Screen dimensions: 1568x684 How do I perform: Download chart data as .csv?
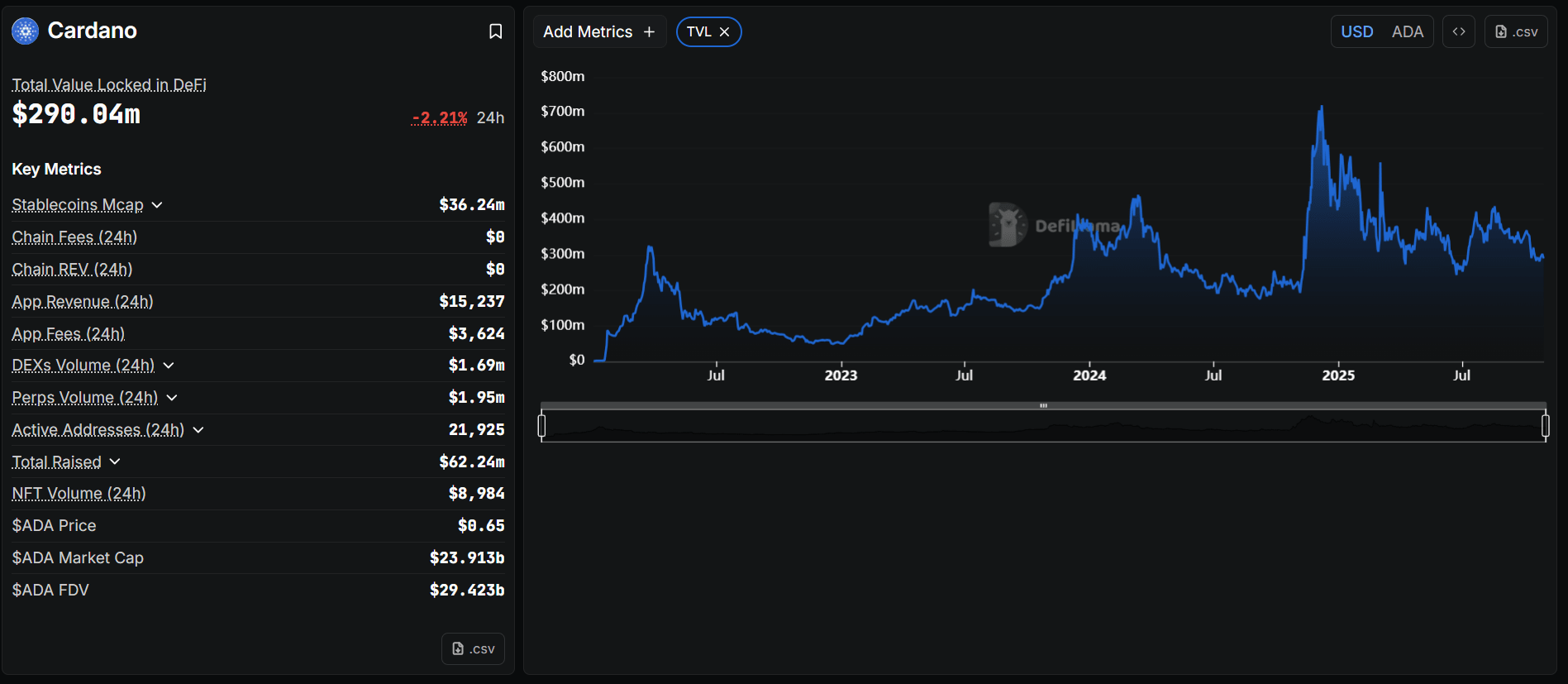point(1516,31)
